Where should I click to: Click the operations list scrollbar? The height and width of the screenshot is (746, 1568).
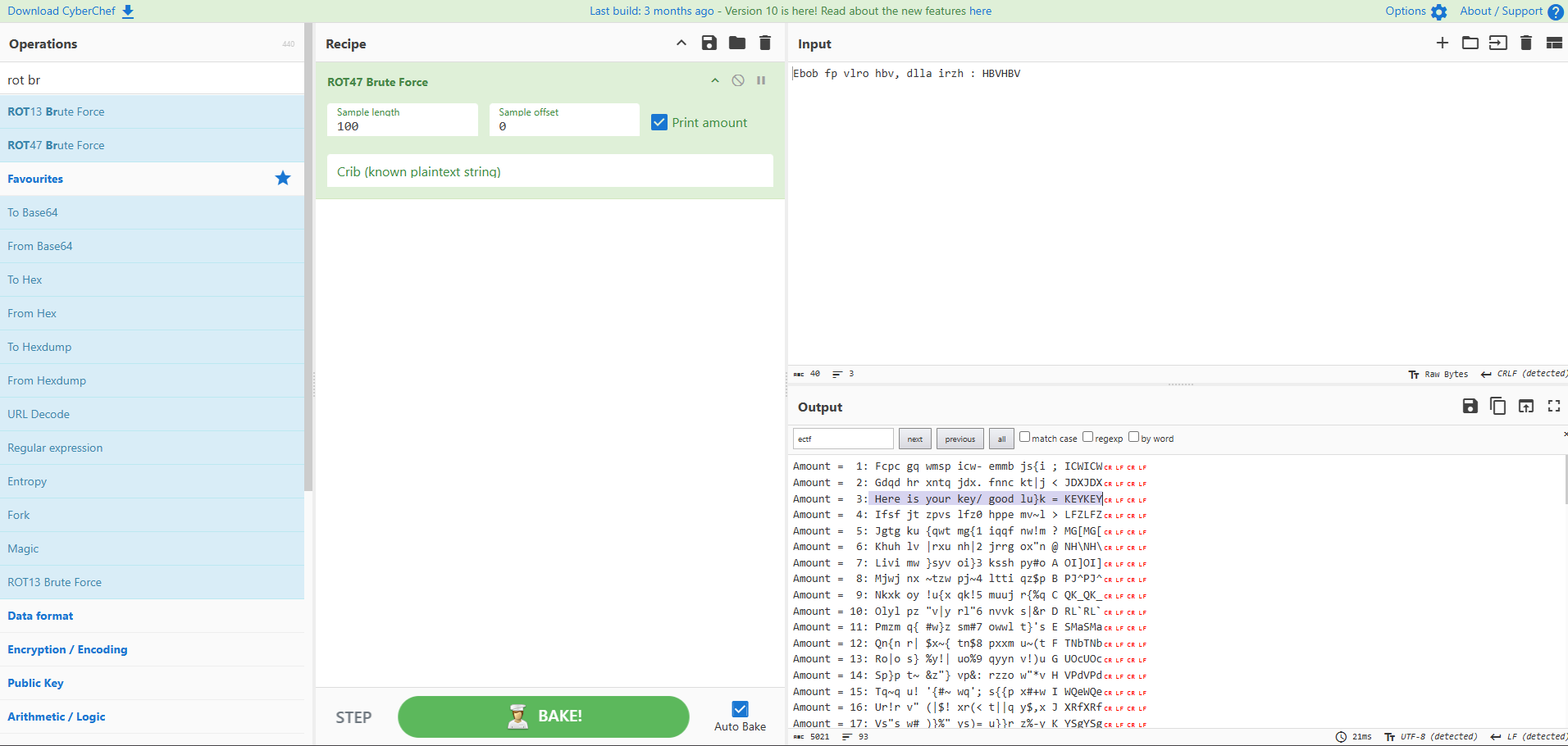click(x=308, y=257)
